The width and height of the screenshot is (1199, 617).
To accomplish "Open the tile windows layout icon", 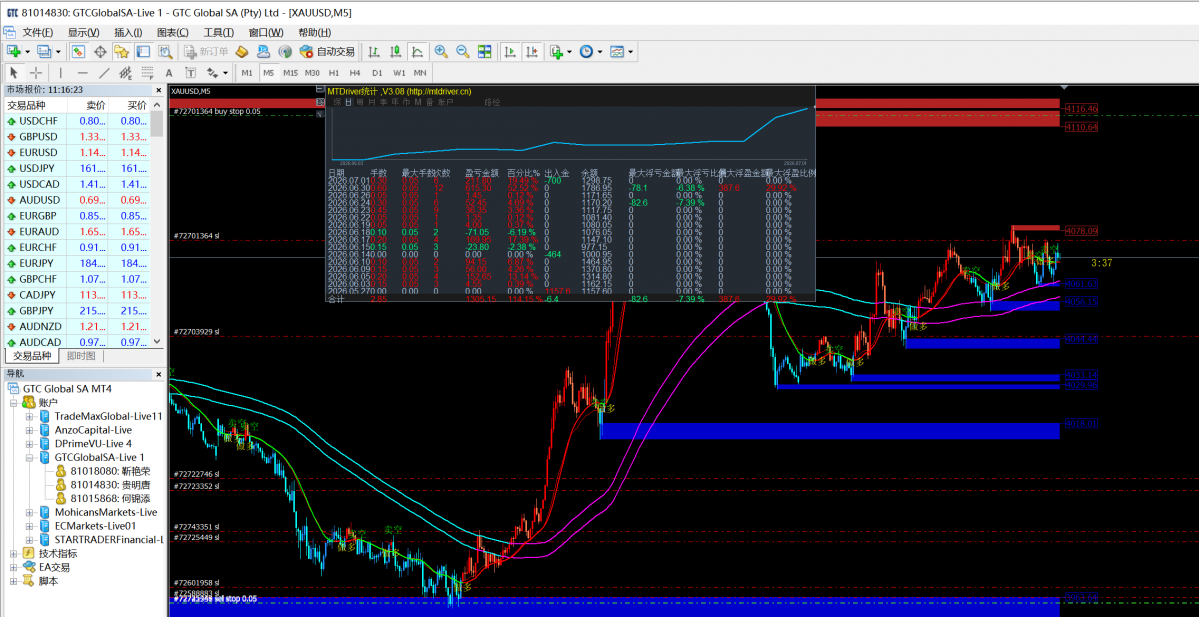I will click(484, 51).
